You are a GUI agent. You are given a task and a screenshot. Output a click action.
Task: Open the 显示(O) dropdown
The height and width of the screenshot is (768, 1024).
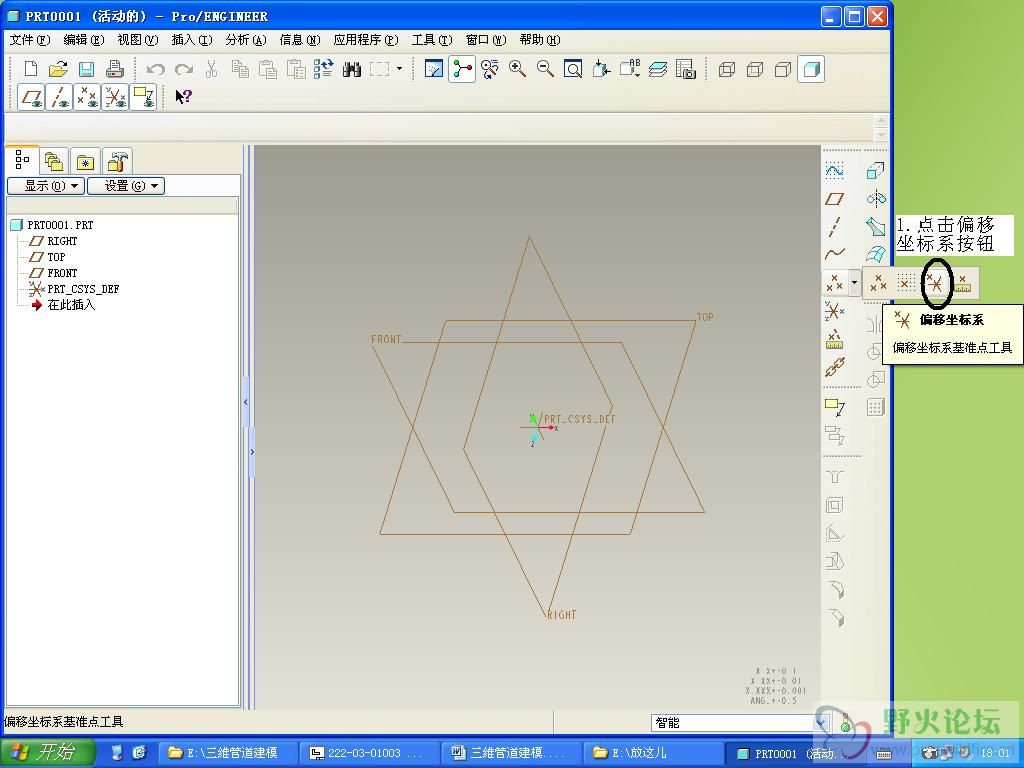(46, 186)
